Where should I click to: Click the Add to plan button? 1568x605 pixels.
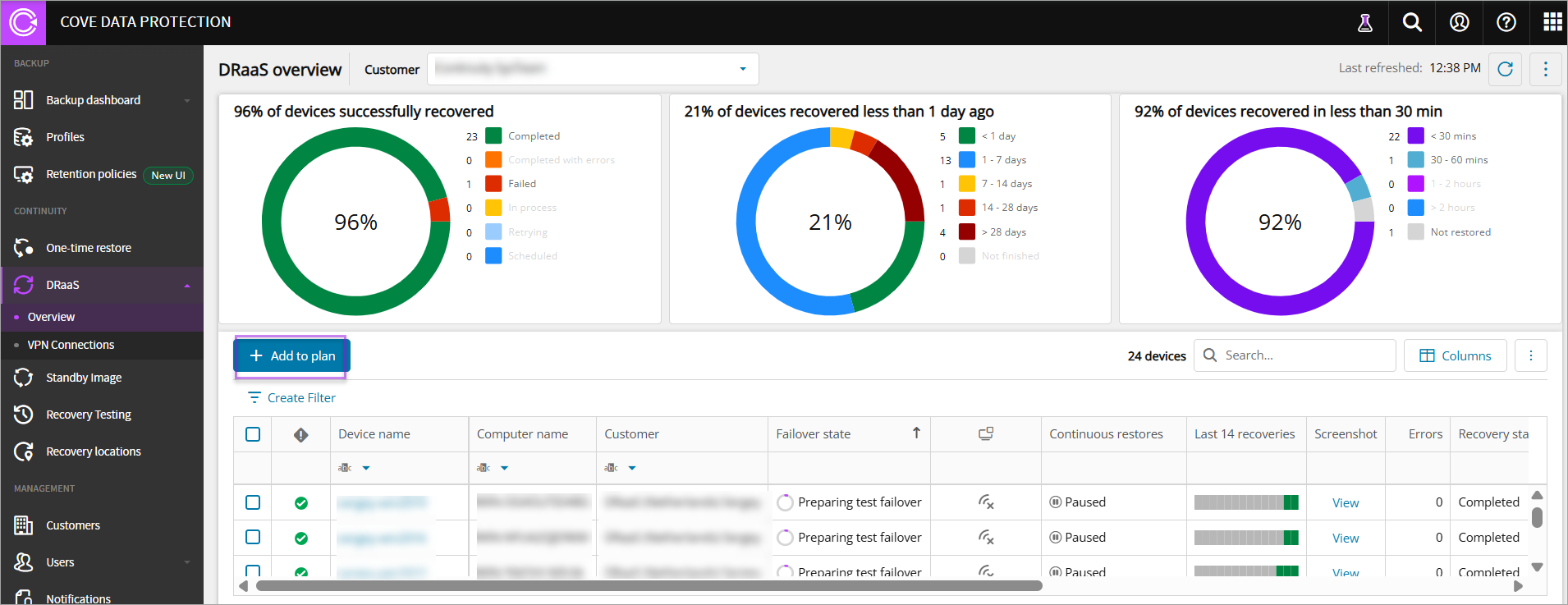point(291,355)
